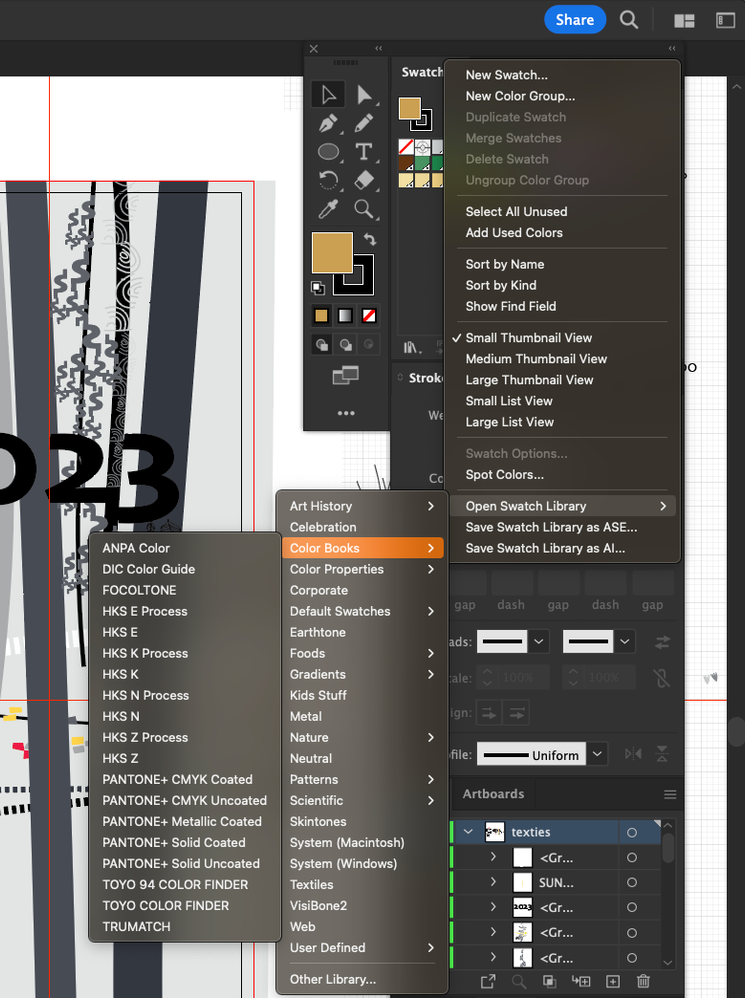Select the Rotate tool
The height and width of the screenshot is (998, 745).
(328, 181)
